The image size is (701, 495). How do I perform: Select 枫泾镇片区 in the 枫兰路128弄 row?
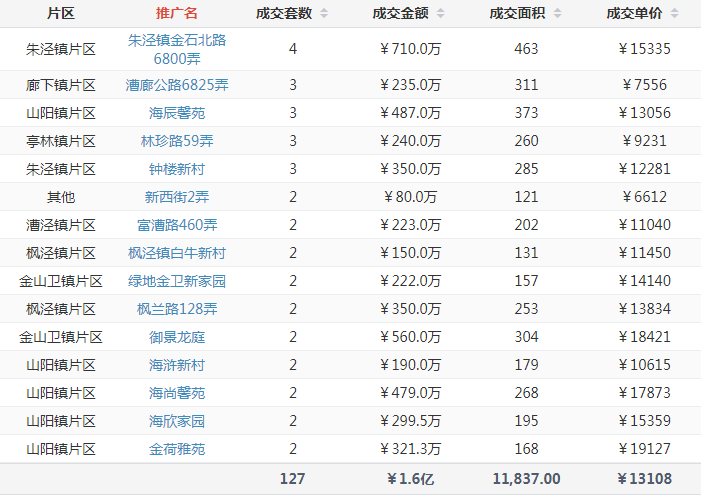pyautogui.click(x=61, y=309)
